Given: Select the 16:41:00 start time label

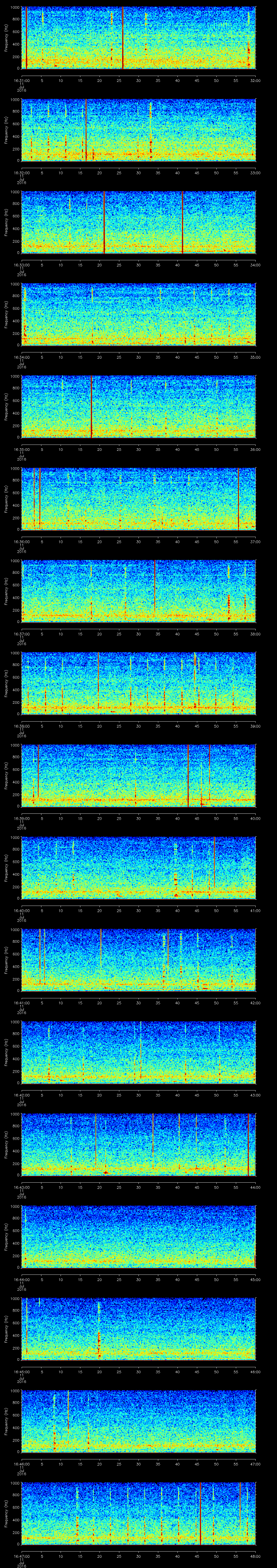Looking at the screenshot, I should (21, 1003).
